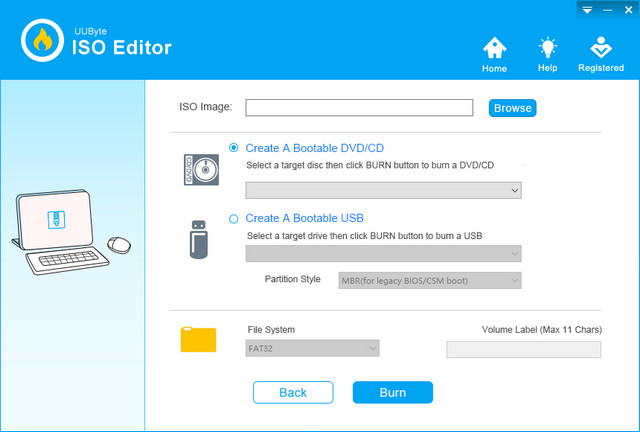This screenshot has width=640, height=432.
Task: Focus the Volume Label text field
Action: [523, 349]
